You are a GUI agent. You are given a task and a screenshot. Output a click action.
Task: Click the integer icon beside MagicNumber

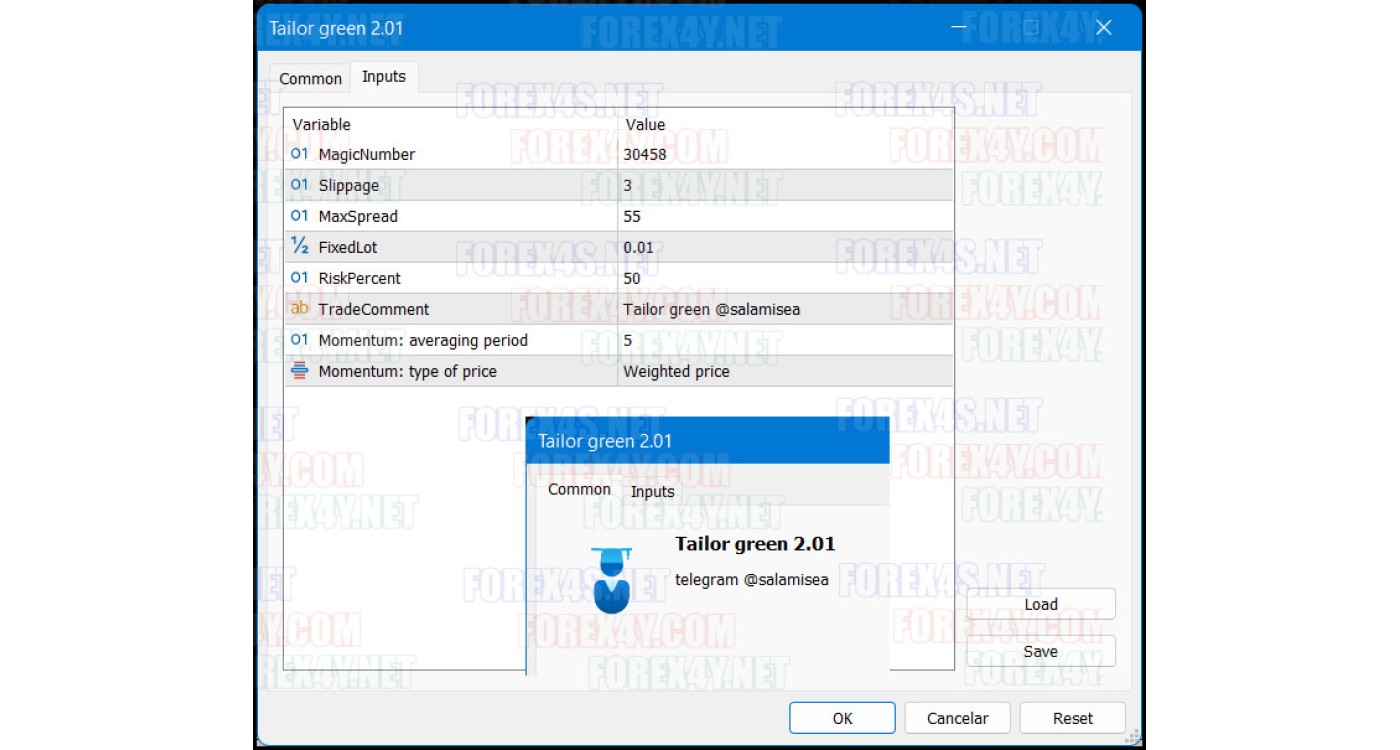click(299, 154)
